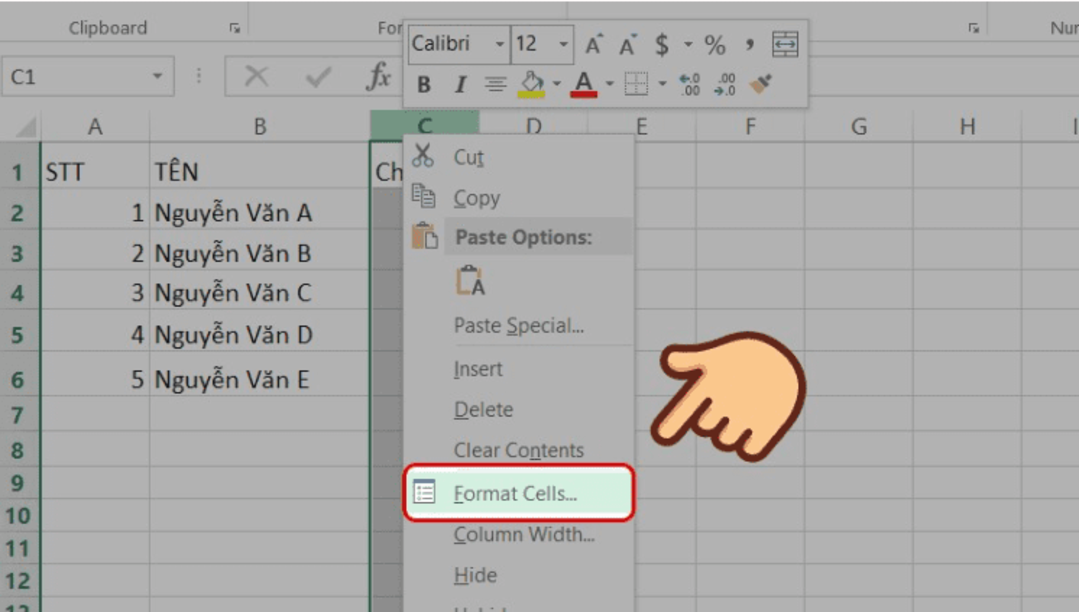This screenshot has width=1079, height=612.
Task: Open the Calibri font name dropdown
Action: pyautogui.click(x=500, y=45)
